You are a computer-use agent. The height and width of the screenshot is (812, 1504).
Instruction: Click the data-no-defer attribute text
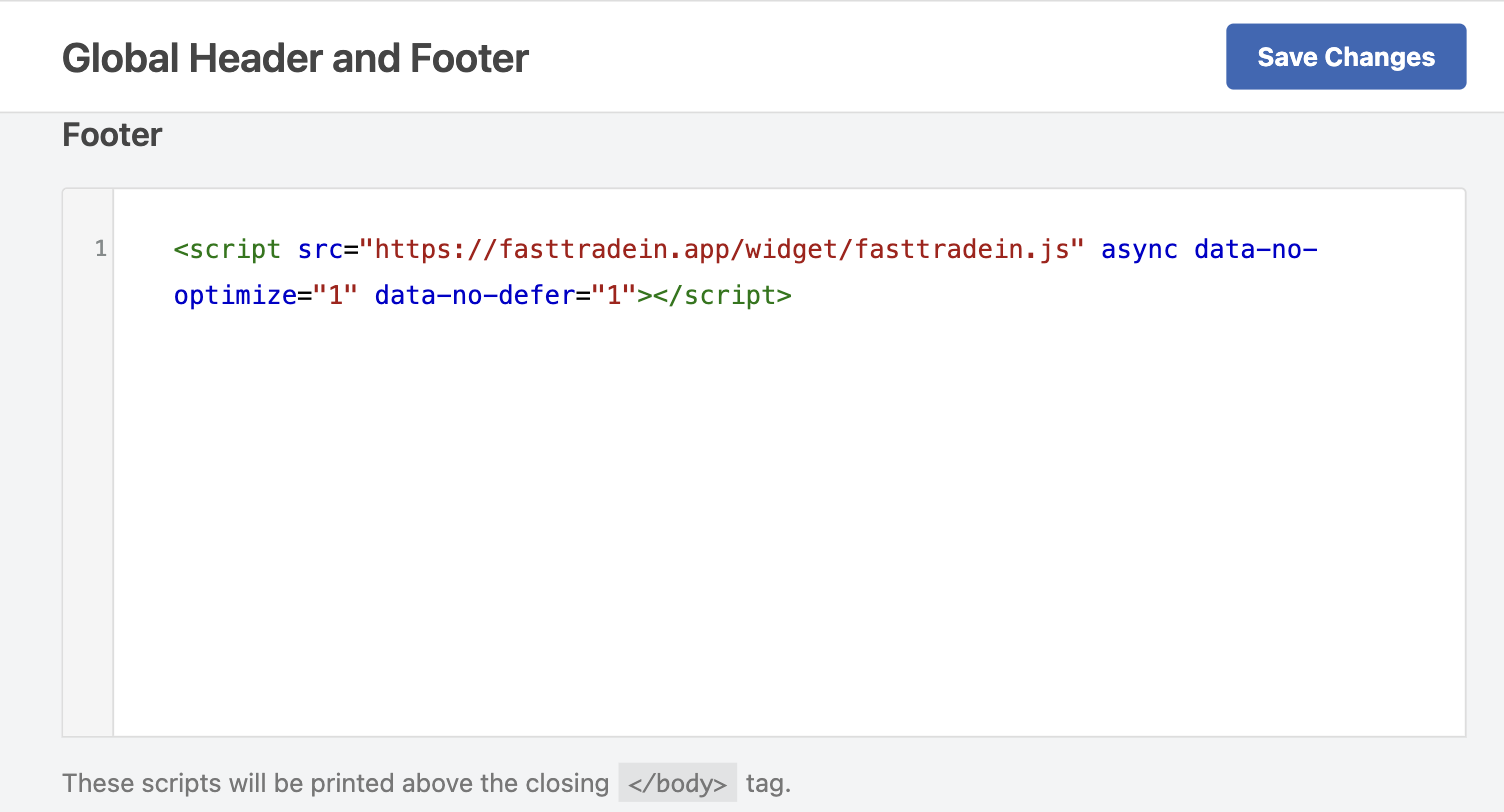[x=475, y=296]
